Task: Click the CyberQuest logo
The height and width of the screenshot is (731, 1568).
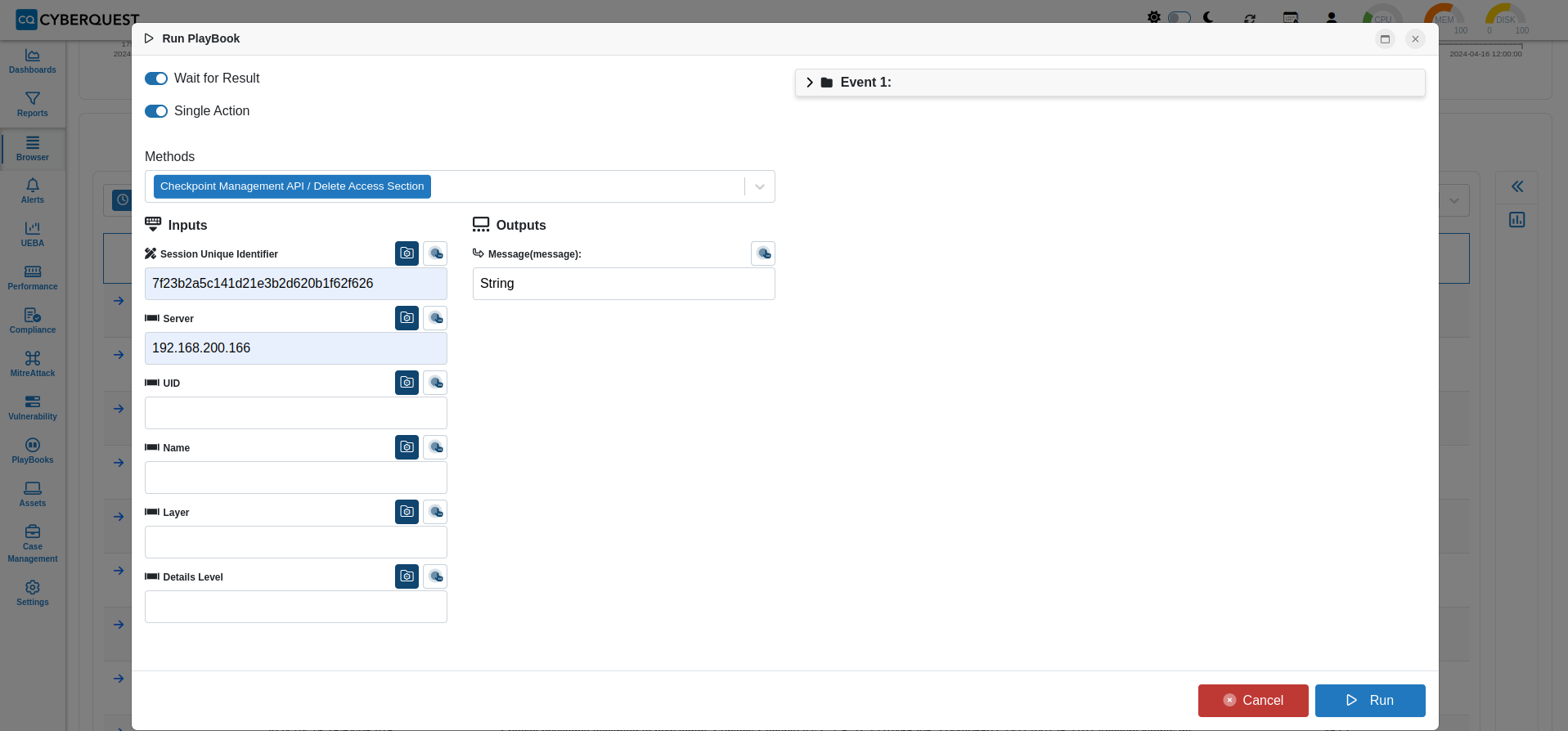Action: [x=78, y=20]
